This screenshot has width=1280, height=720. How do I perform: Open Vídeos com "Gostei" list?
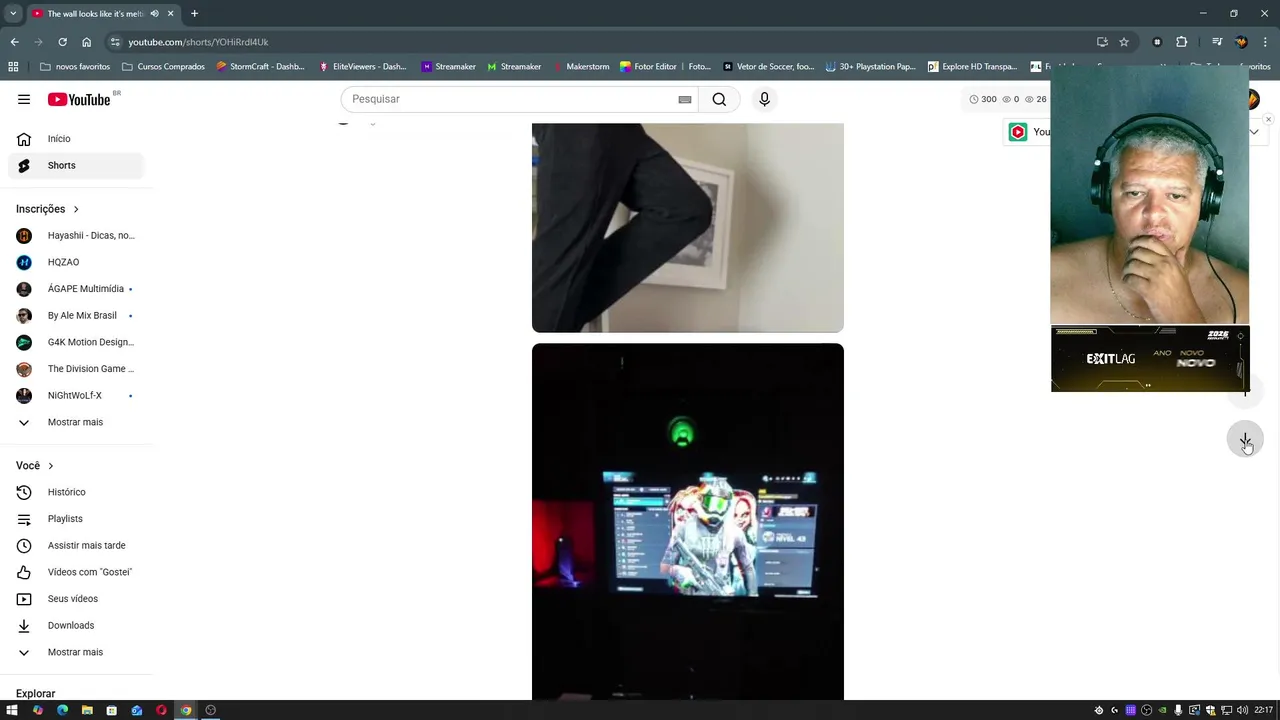tap(76, 572)
